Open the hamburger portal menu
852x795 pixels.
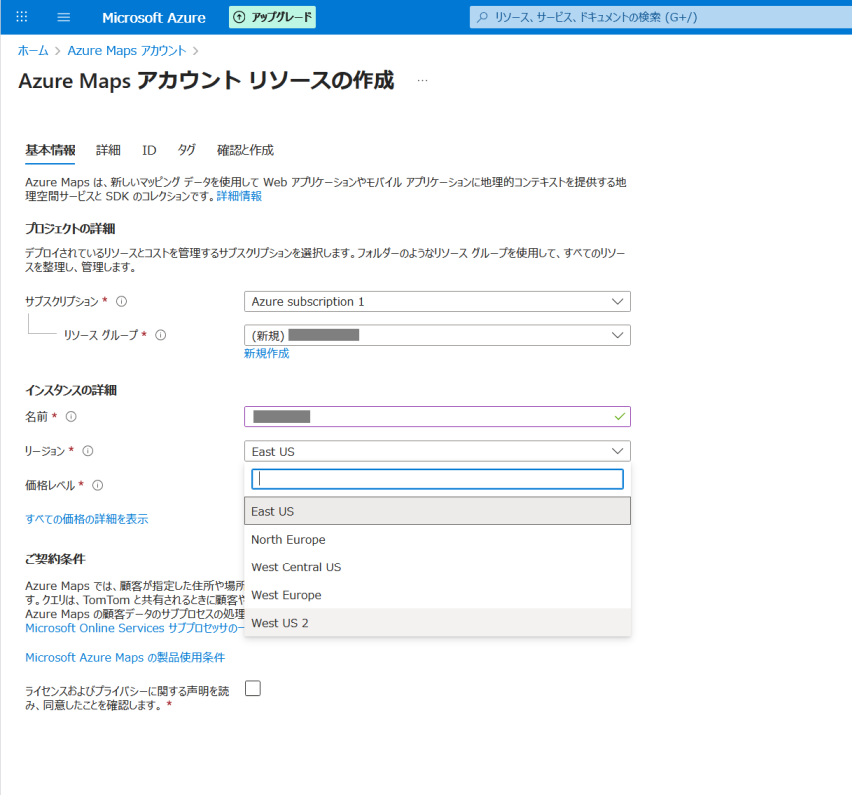point(64,17)
